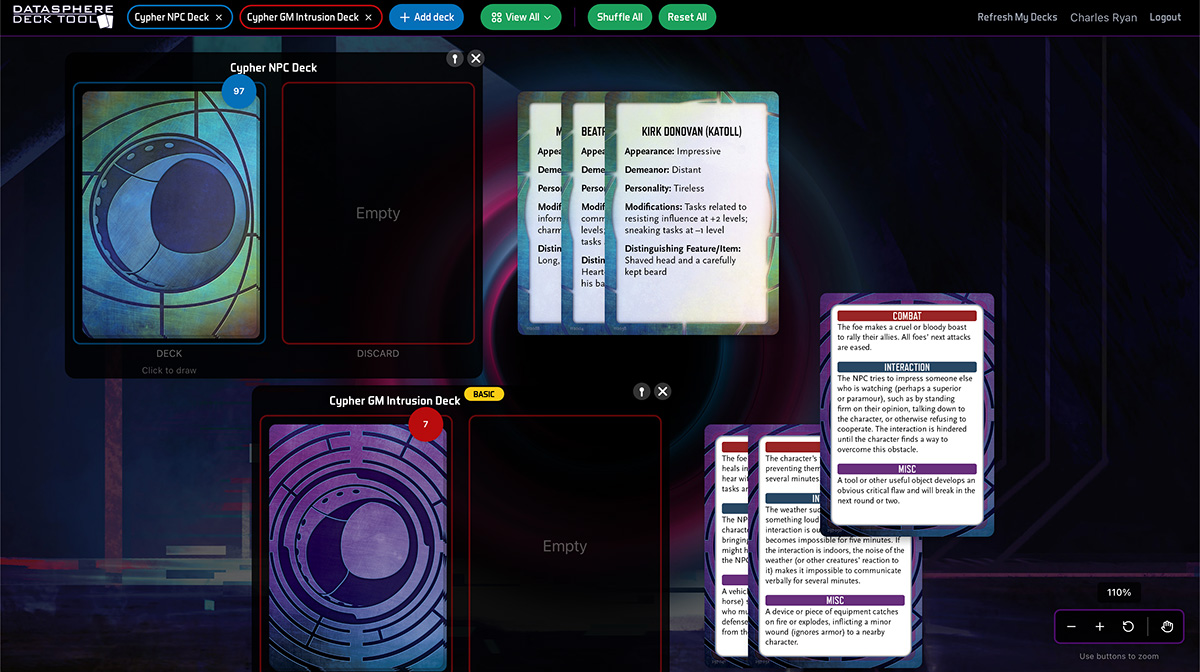Pin the Cypher GM Intrusion Deck panel
This screenshot has height=672, width=1200.
[x=642, y=391]
